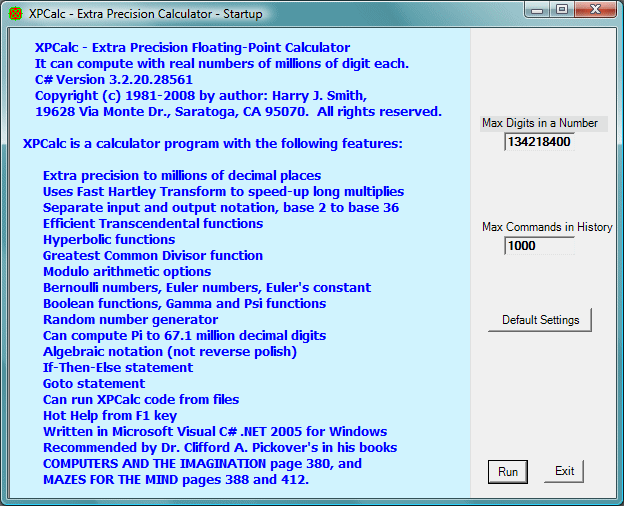Click 'Algebraic notation (not reverse polish)' line
Image resolution: width=624 pixels, height=506 pixels.
(170, 352)
